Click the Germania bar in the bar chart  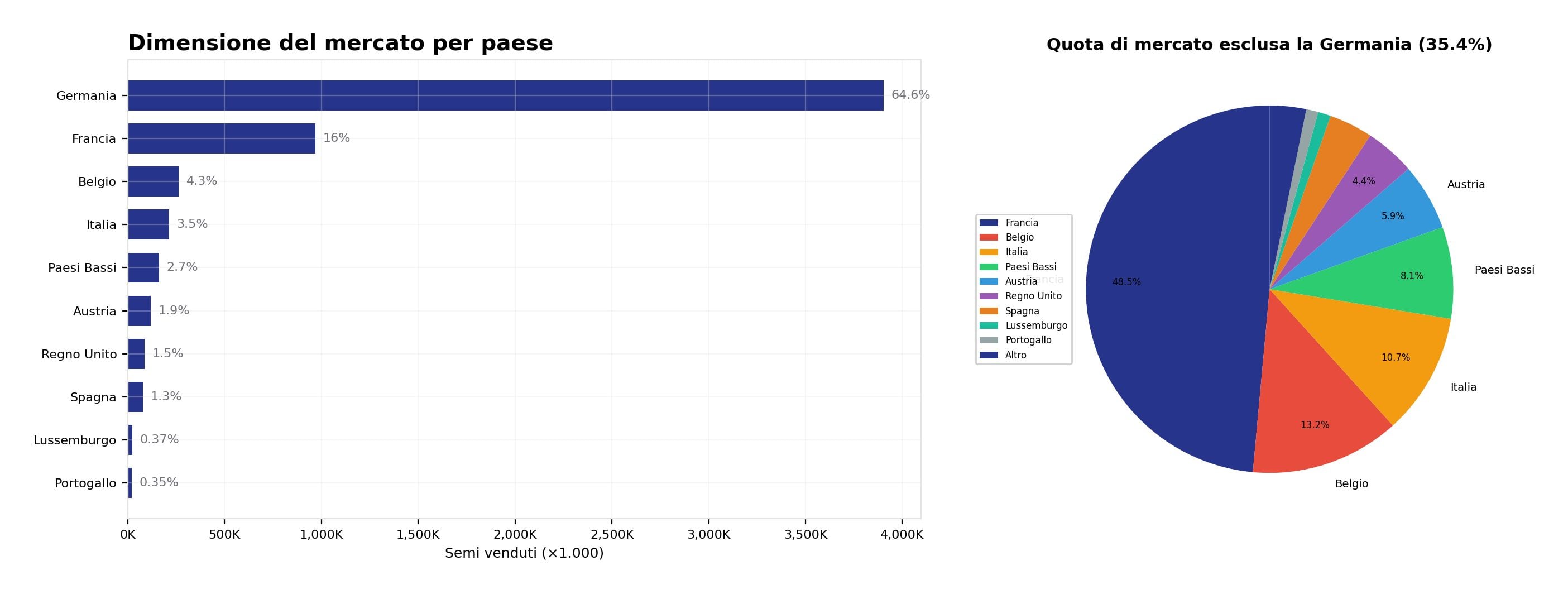[x=505, y=95]
